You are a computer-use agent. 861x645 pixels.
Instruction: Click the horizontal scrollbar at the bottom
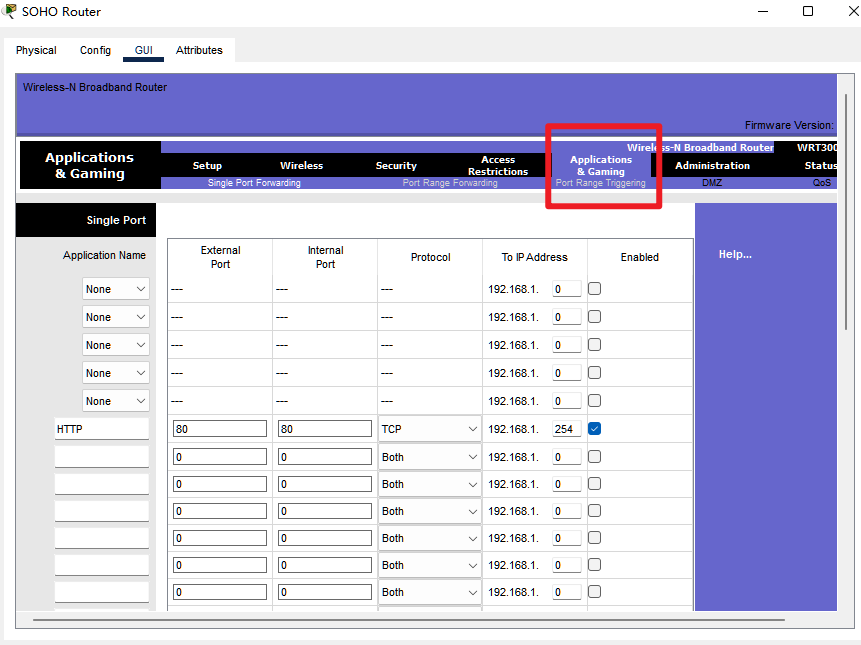tap(409, 620)
